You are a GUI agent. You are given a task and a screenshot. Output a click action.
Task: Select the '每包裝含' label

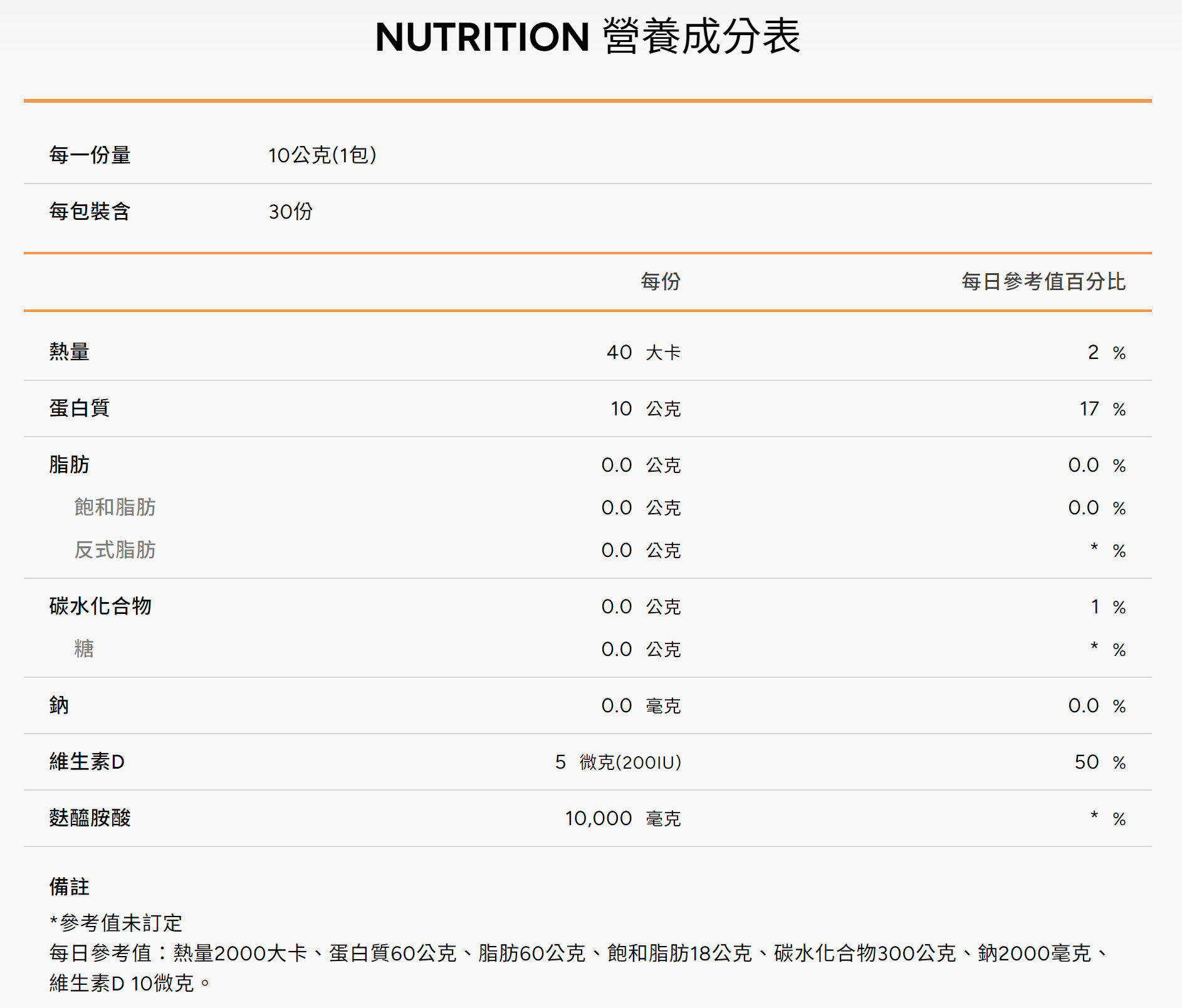[90, 211]
